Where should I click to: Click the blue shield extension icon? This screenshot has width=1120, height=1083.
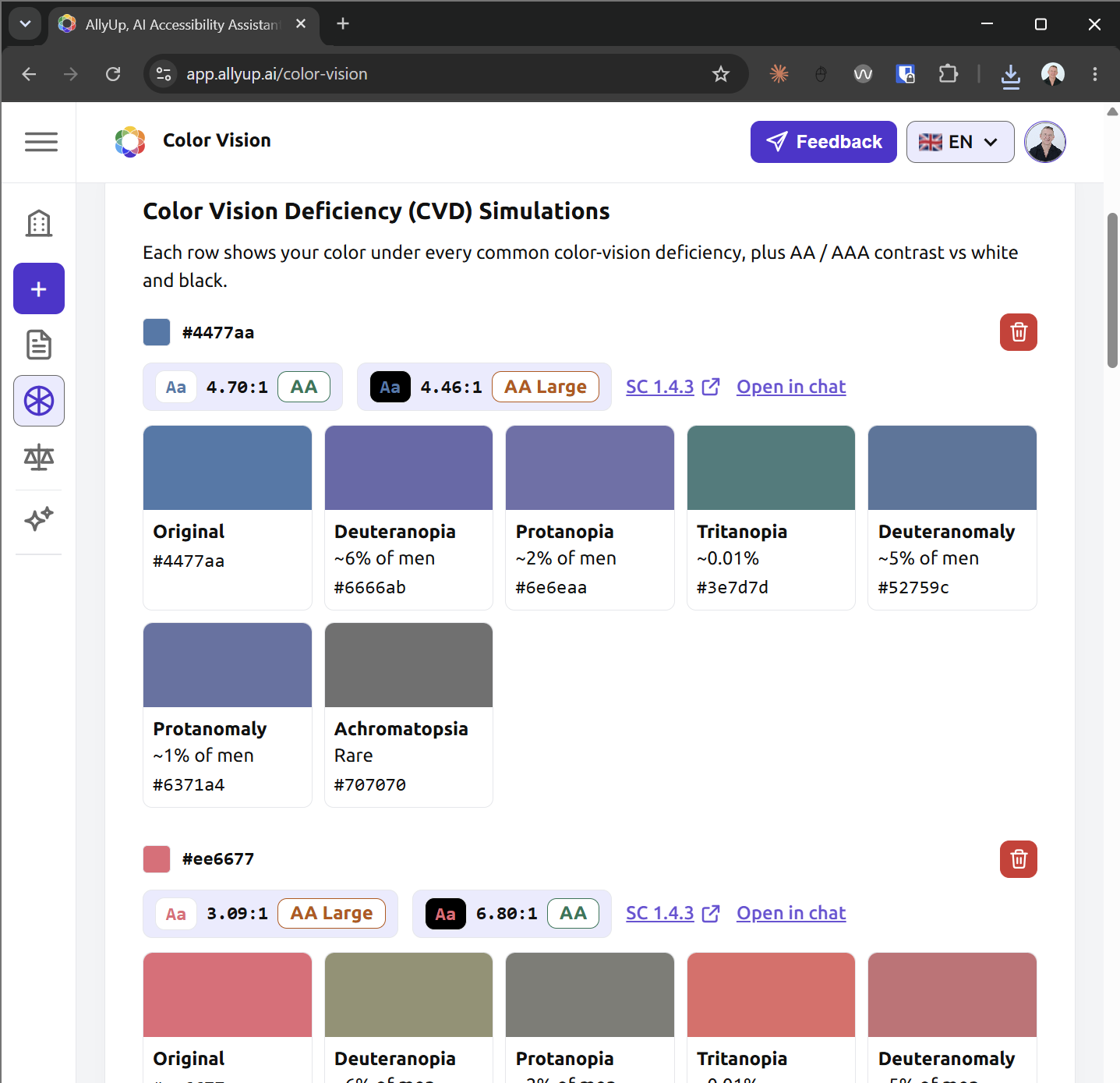point(905,74)
